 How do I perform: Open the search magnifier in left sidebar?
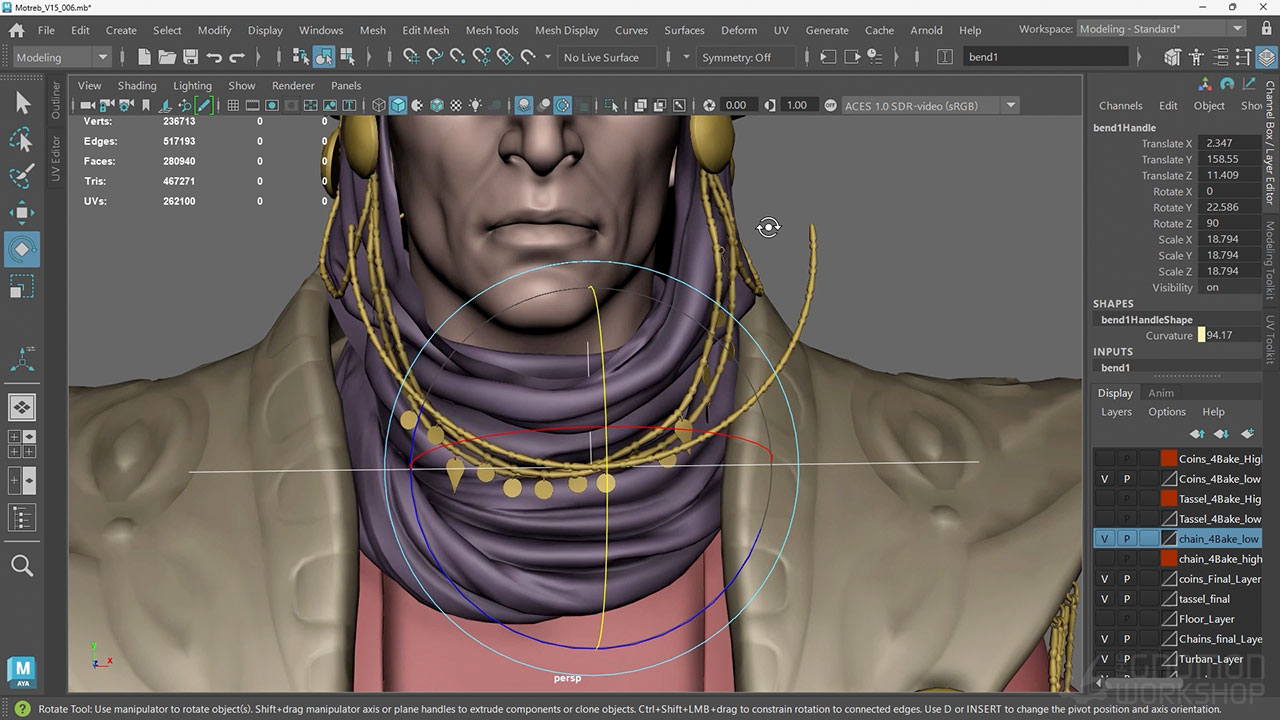click(x=22, y=567)
